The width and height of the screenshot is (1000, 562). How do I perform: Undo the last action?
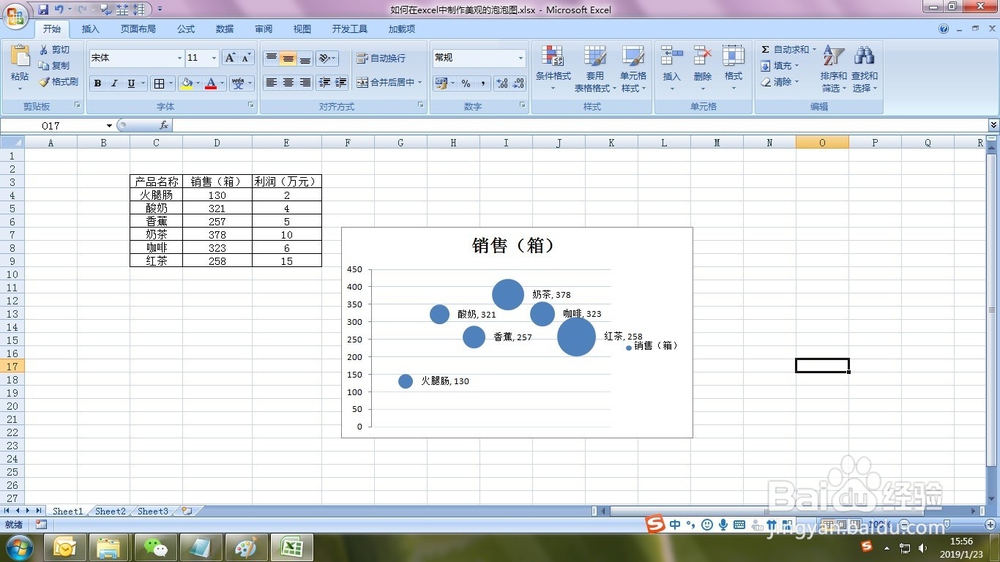pyautogui.click(x=59, y=9)
